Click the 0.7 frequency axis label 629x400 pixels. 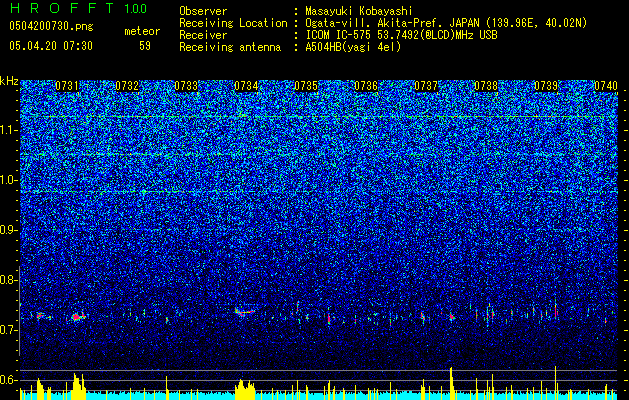pyautogui.click(x=9, y=330)
